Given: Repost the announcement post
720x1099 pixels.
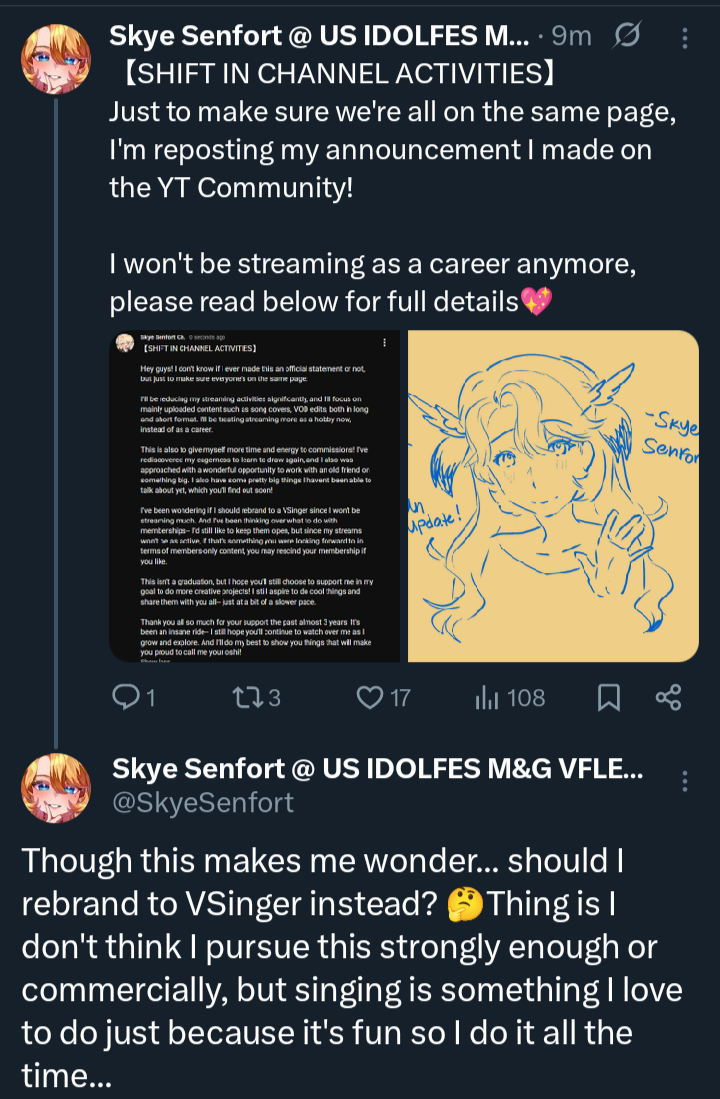Looking at the screenshot, I should 244,697.
